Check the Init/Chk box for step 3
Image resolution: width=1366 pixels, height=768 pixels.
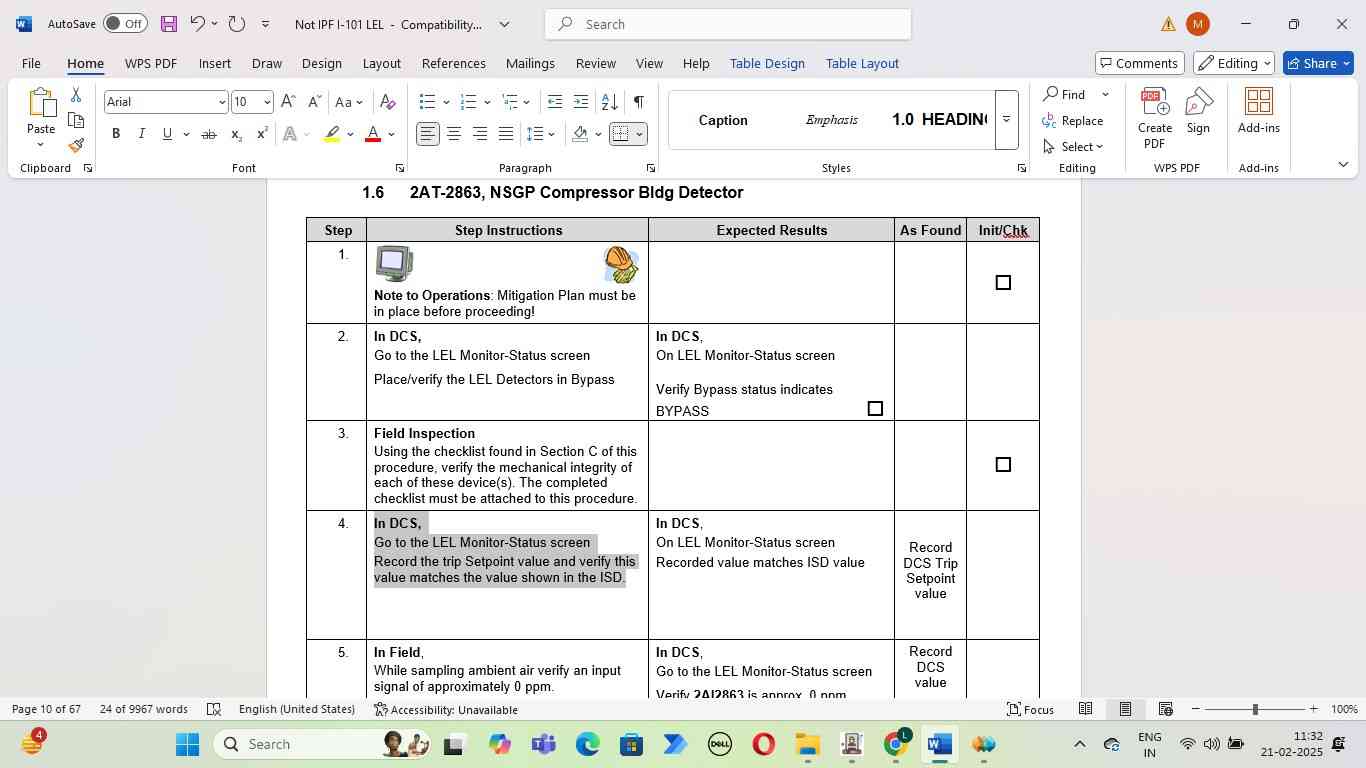tap(1003, 465)
